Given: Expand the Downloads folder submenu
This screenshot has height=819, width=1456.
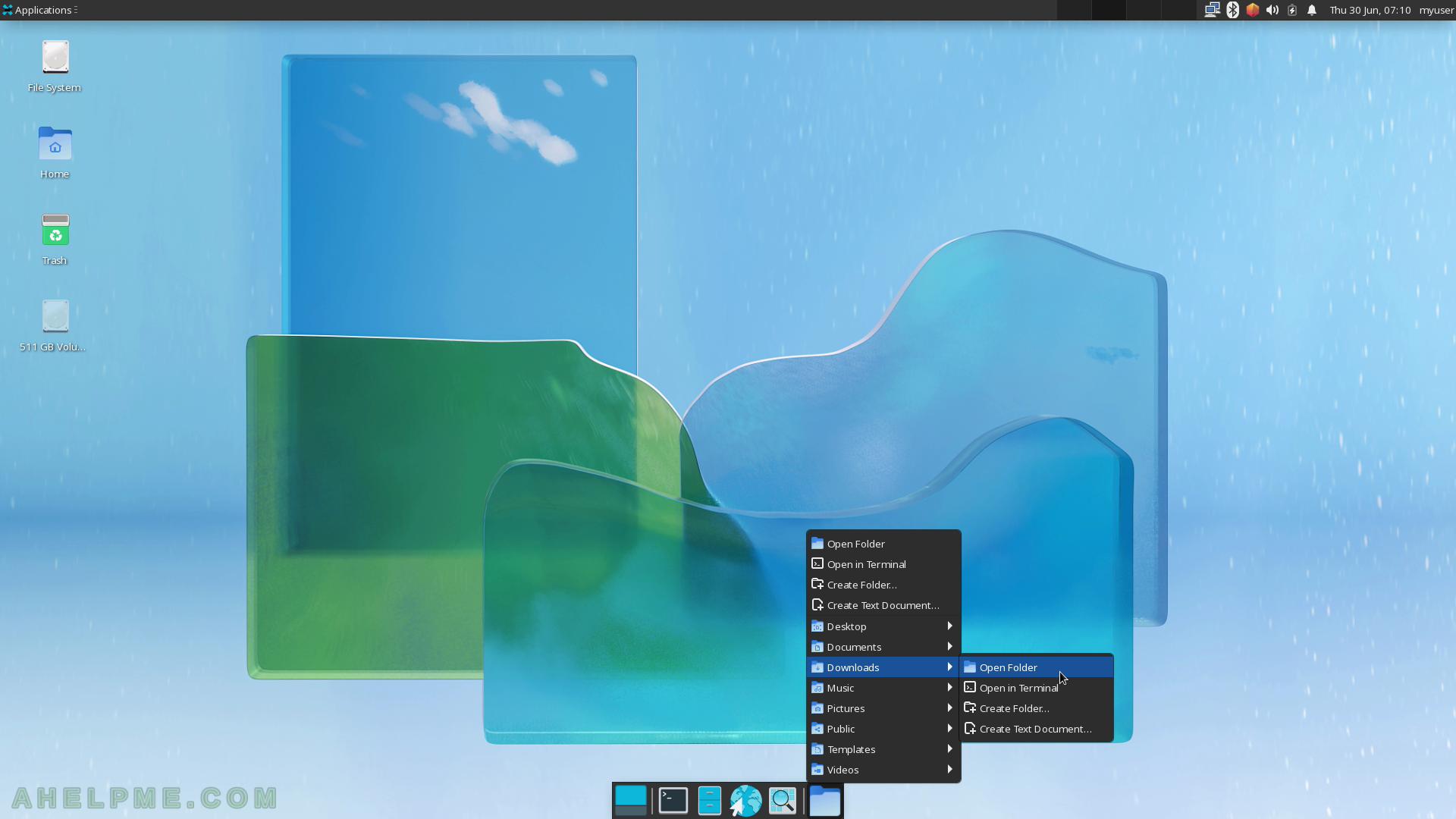Looking at the screenshot, I should (x=883, y=667).
